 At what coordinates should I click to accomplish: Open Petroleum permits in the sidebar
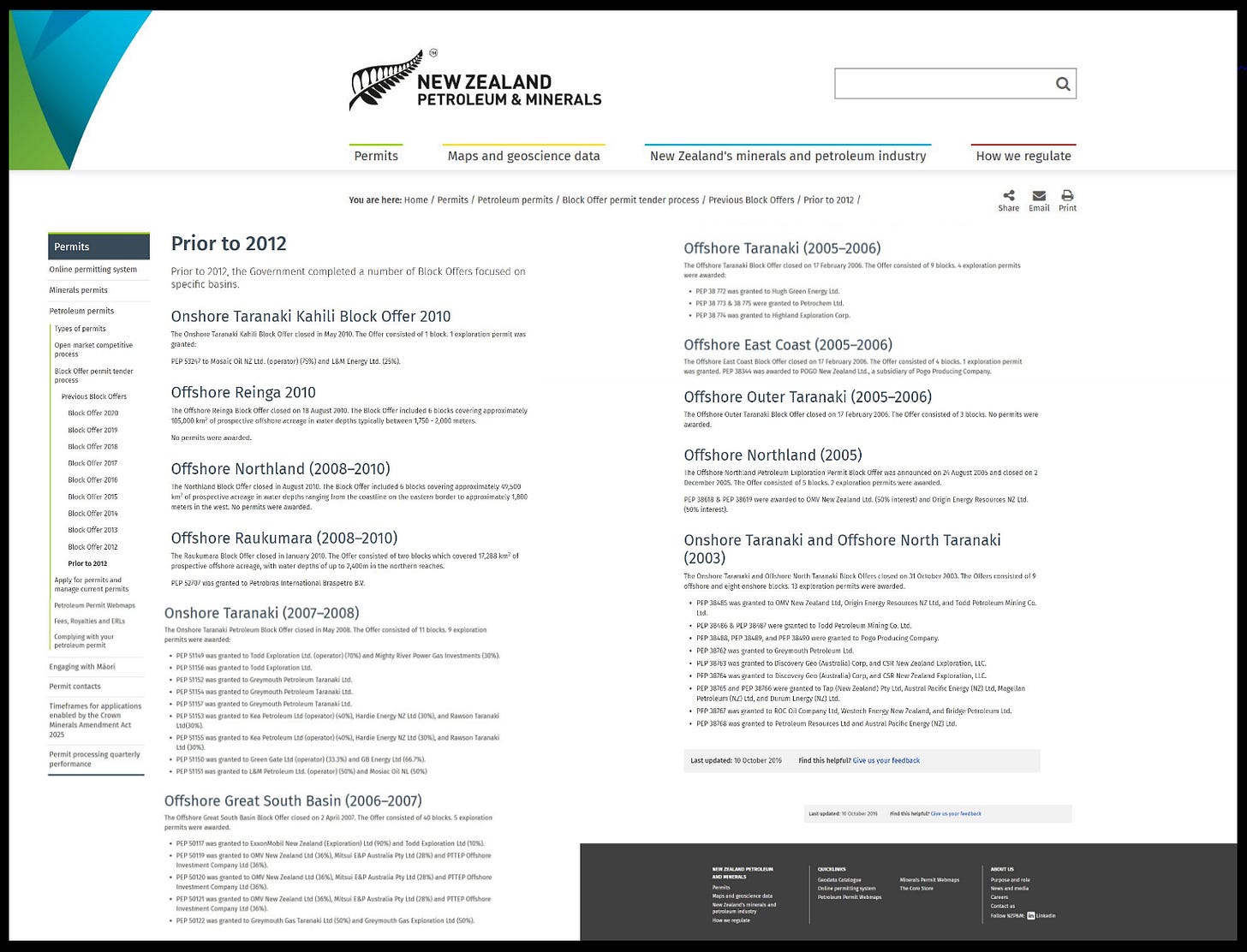[x=81, y=311]
